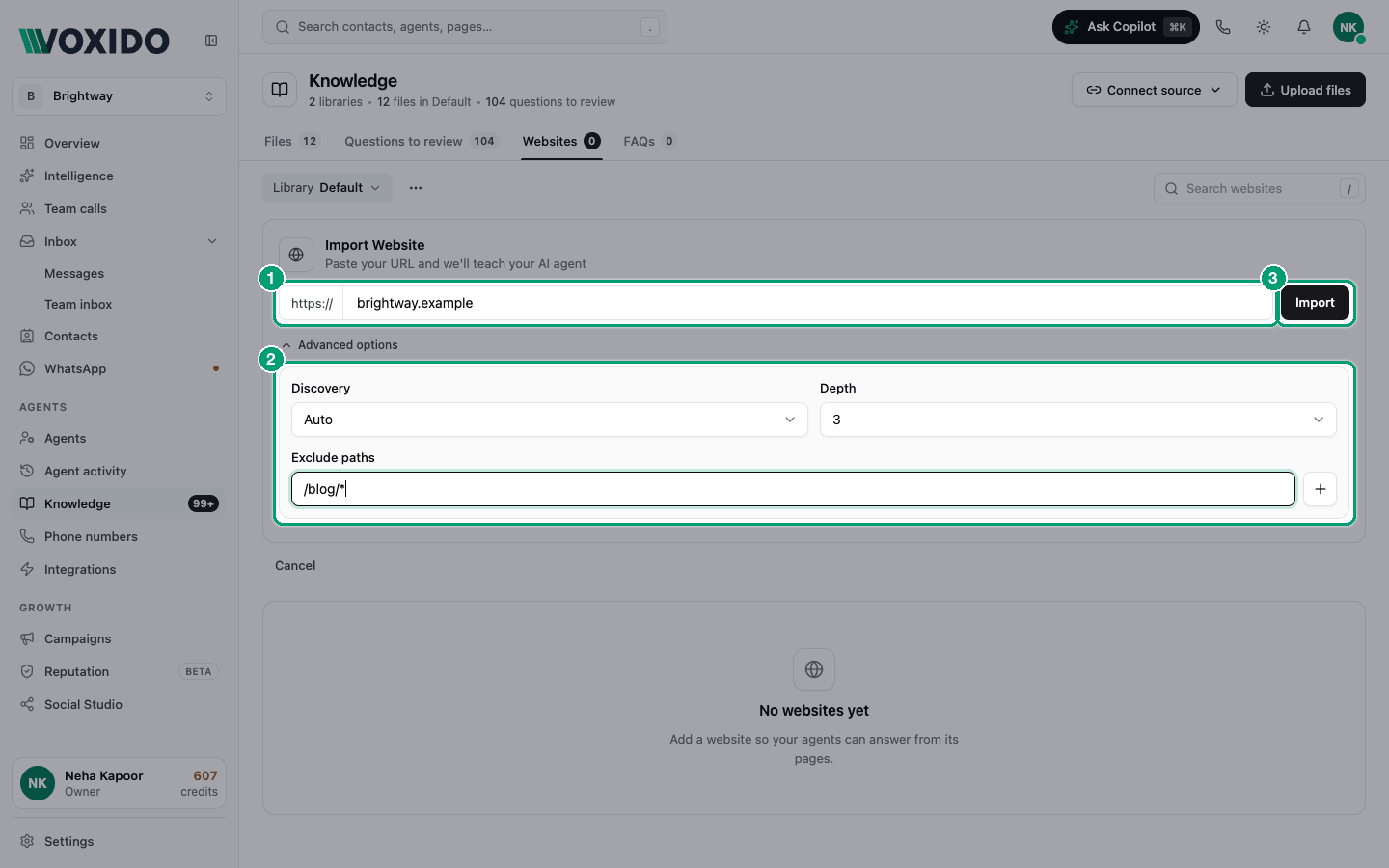The height and width of the screenshot is (868, 1389).
Task: Open the Depth dropdown
Action: click(1078, 420)
